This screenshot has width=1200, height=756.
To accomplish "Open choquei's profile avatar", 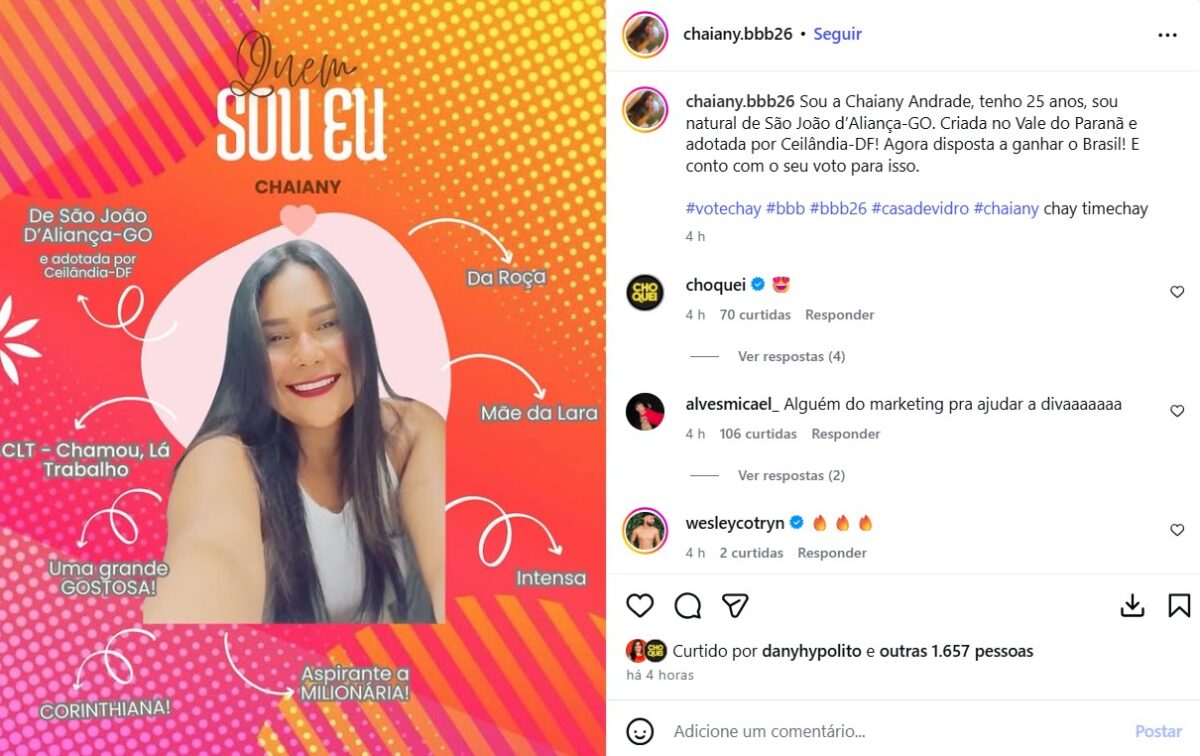I will (x=645, y=292).
